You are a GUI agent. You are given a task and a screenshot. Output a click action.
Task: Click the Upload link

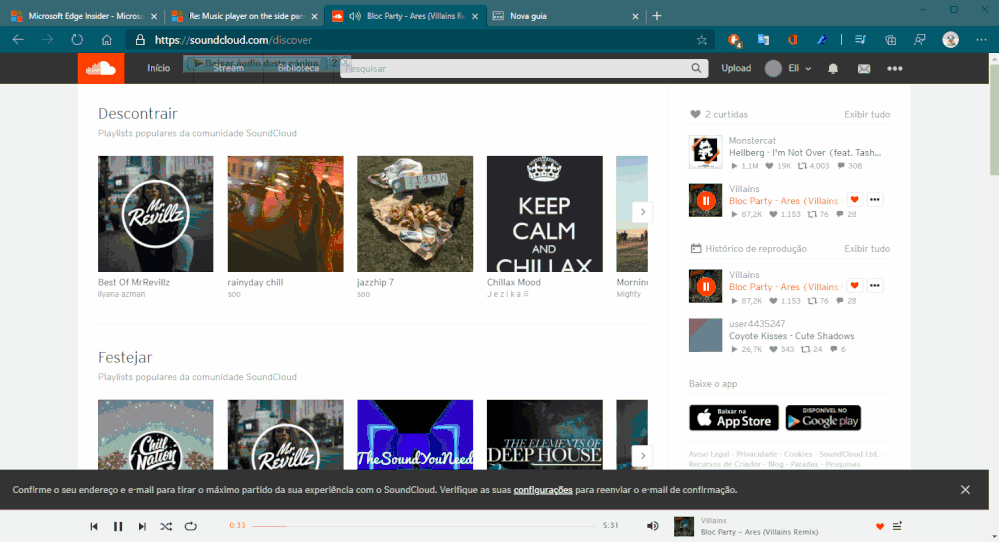pos(736,68)
